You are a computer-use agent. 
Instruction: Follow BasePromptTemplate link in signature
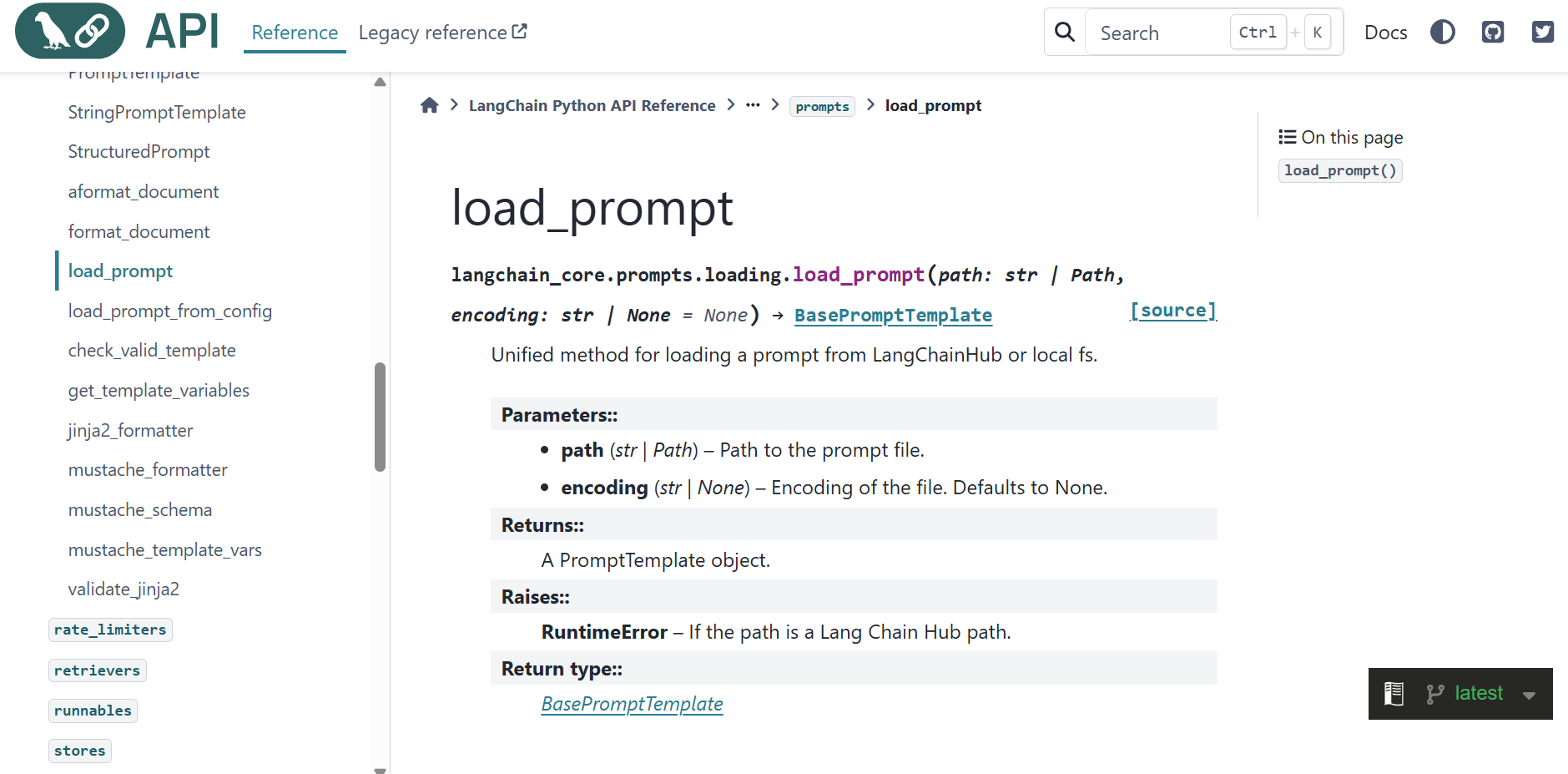pos(893,315)
